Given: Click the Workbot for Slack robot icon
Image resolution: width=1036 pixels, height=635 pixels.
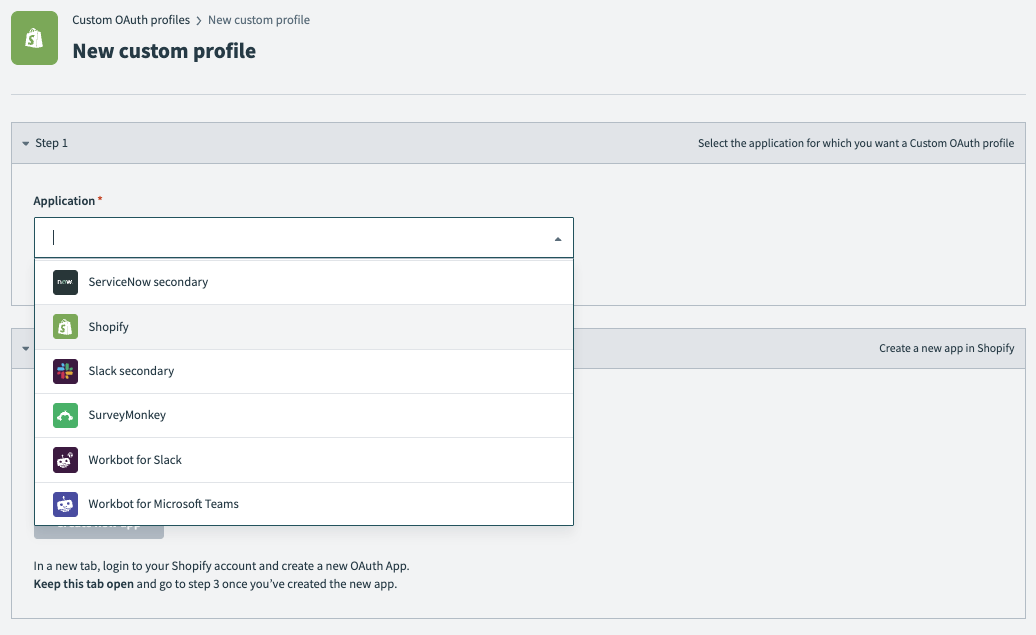Looking at the screenshot, I should pos(65,459).
